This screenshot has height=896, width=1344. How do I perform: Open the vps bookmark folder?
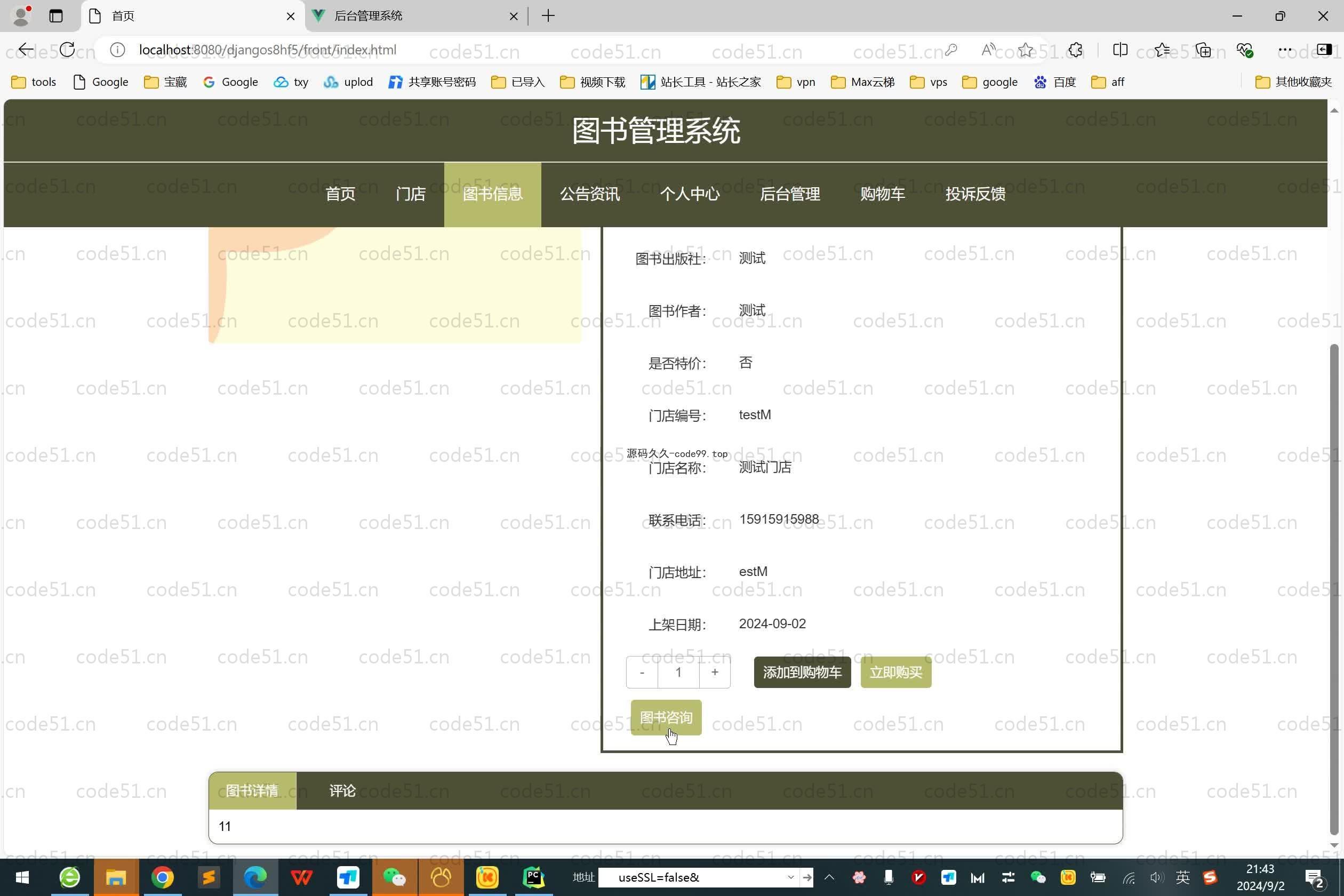click(x=928, y=82)
